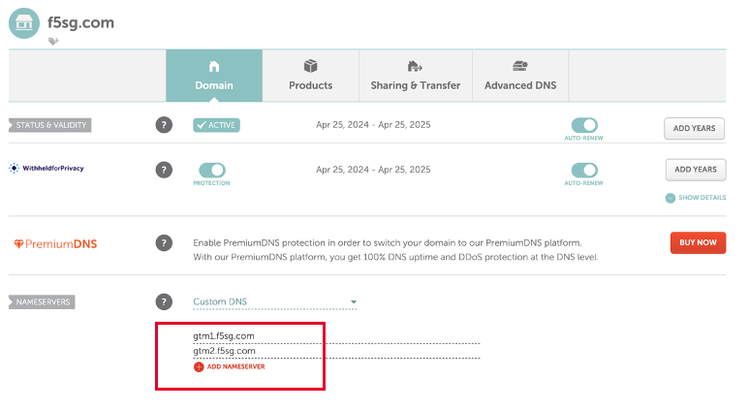Click Buy Now for PremiumDNS
This screenshot has height=413, width=749.
[x=697, y=243]
